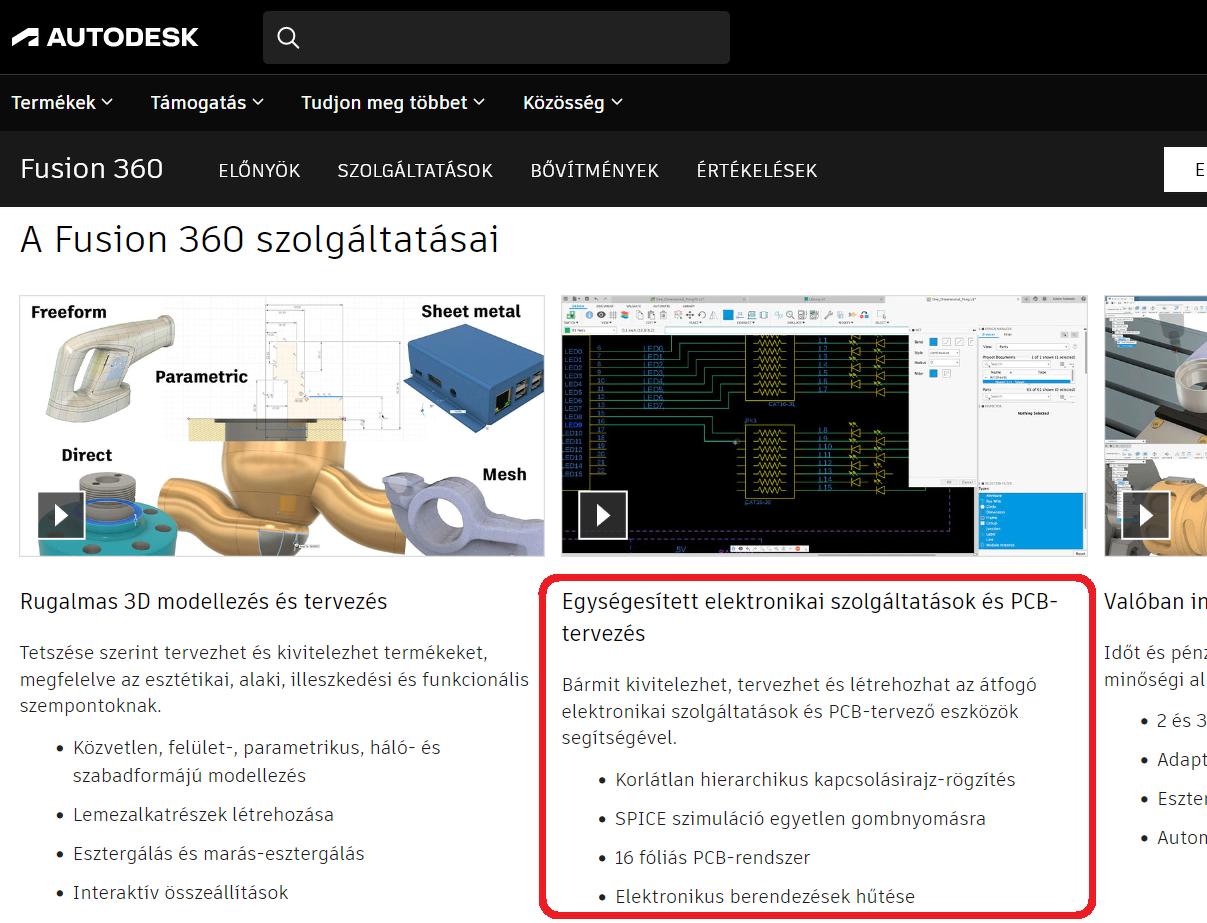This screenshot has height=923, width=1207.
Task: Open the Freeform/Parametric modelling thumbnail image
Action: point(282,426)
